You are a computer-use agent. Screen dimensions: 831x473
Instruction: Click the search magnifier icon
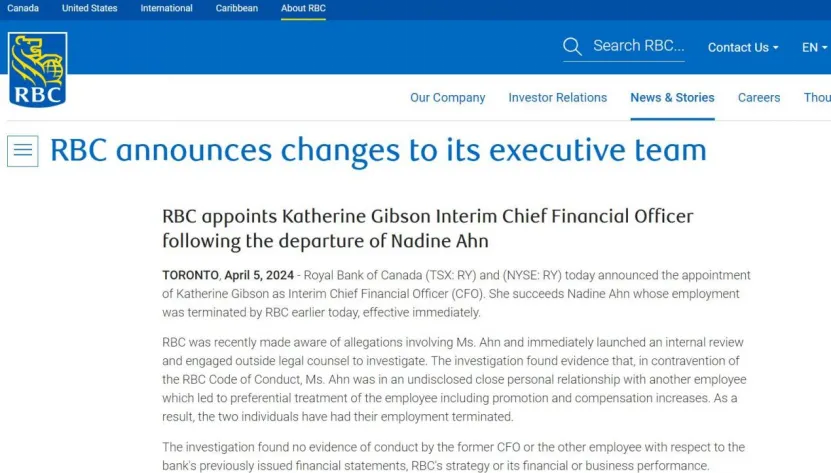pos(572,46)
